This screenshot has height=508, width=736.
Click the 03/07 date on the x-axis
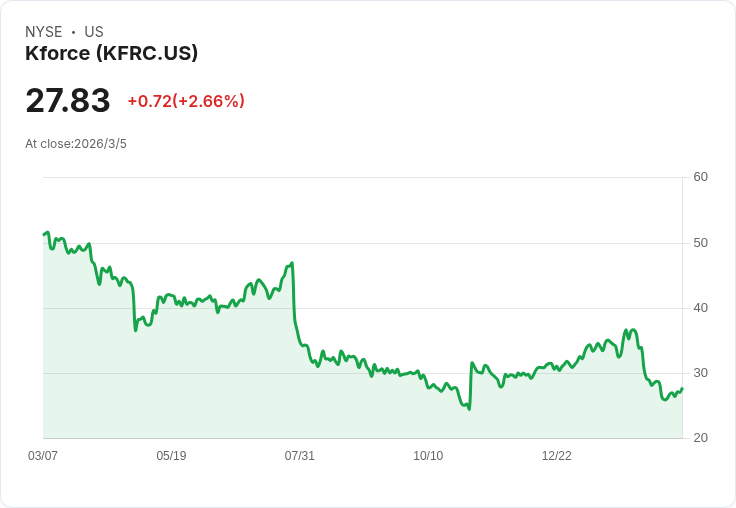click(x=43, y=456)
